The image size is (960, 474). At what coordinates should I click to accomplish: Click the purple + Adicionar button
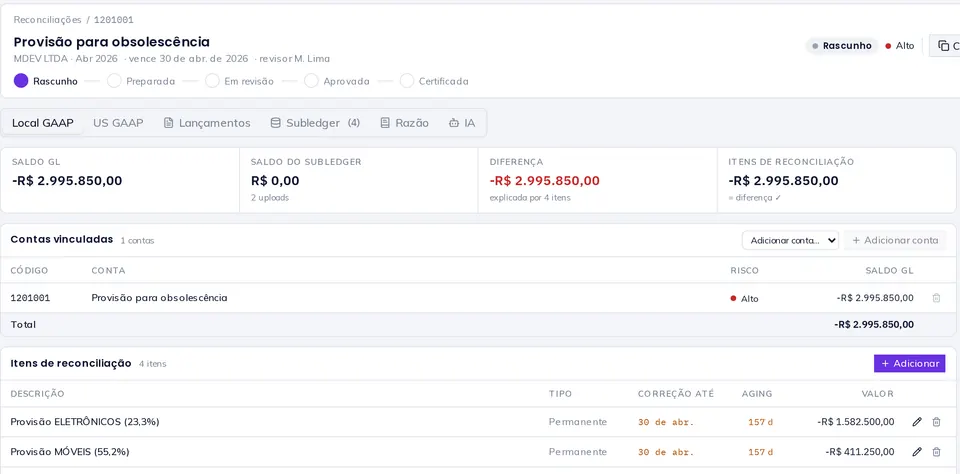pos(910,363)
